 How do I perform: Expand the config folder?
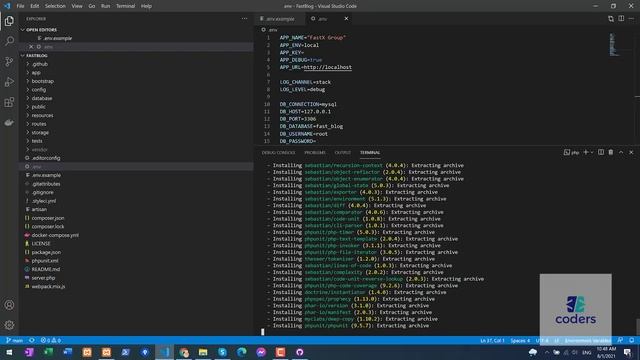(39, 90)
